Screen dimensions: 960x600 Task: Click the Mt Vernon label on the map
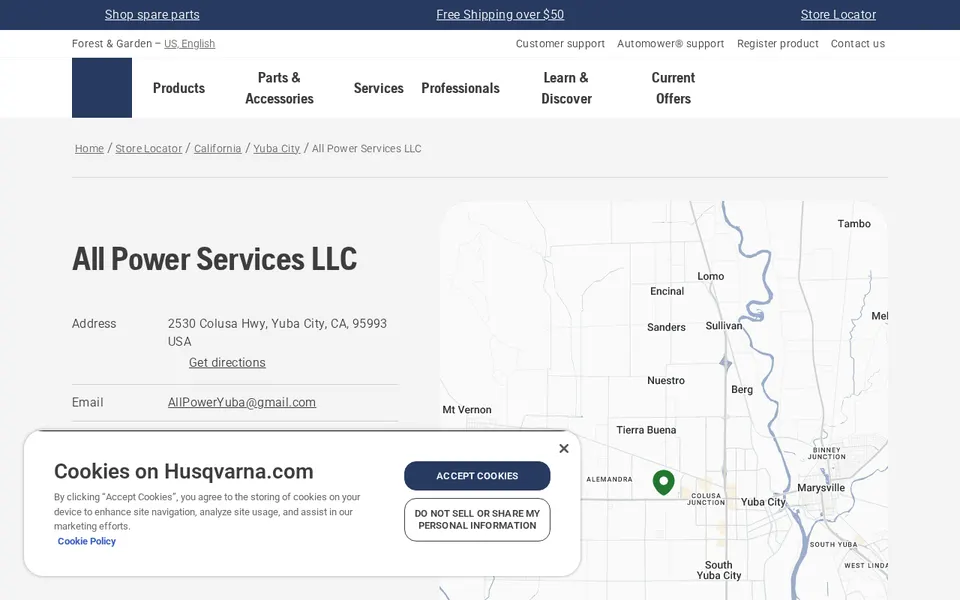click(467, 410)
